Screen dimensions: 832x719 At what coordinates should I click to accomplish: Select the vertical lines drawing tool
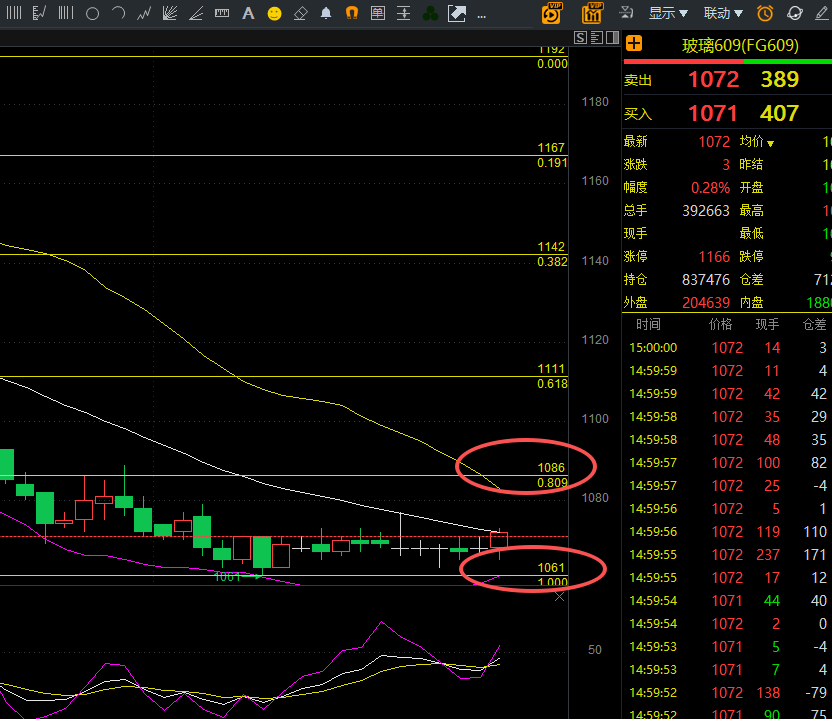tap(14, 13)
